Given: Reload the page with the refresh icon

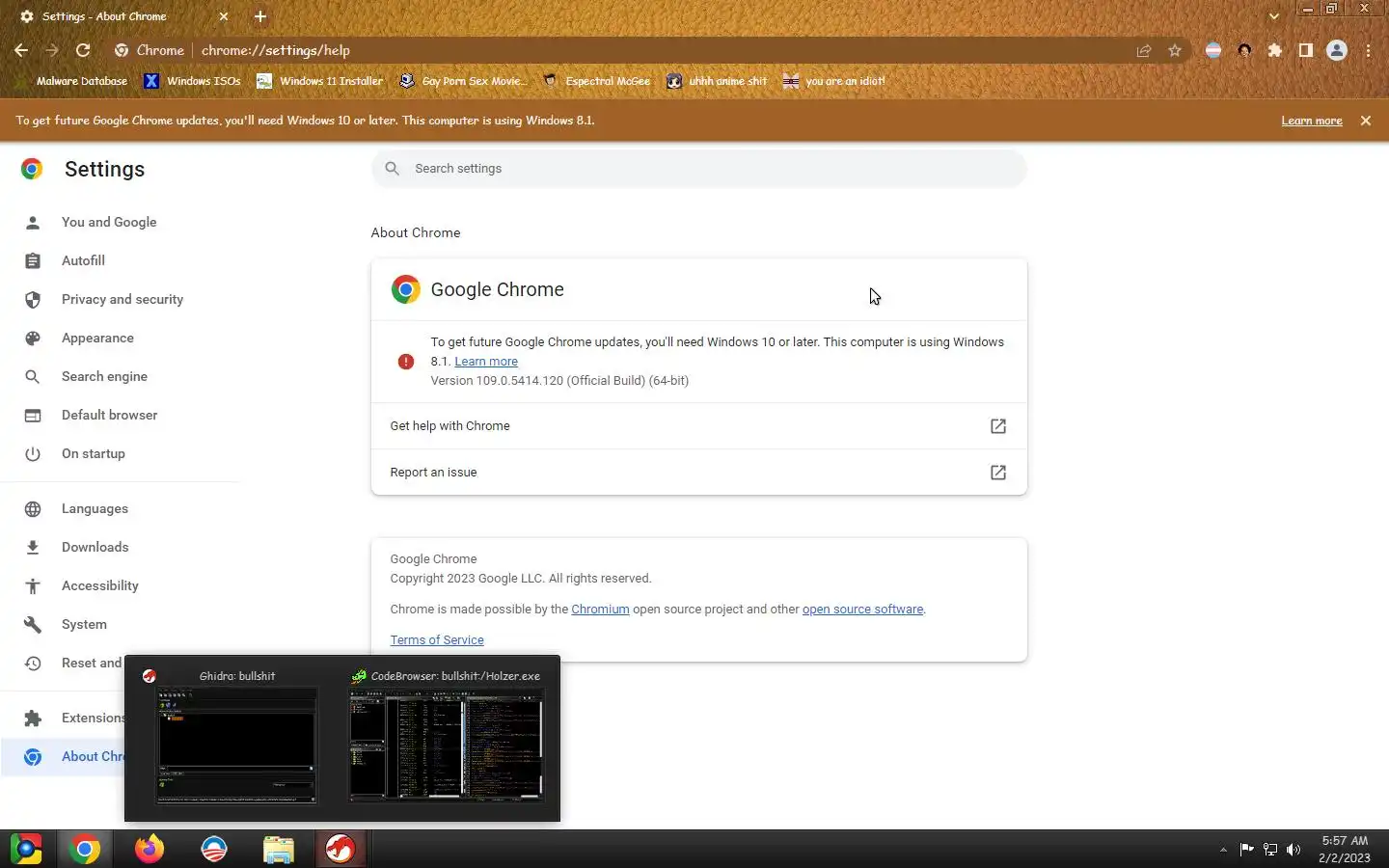Looking at the screenshot, I should tap(83, 50).
